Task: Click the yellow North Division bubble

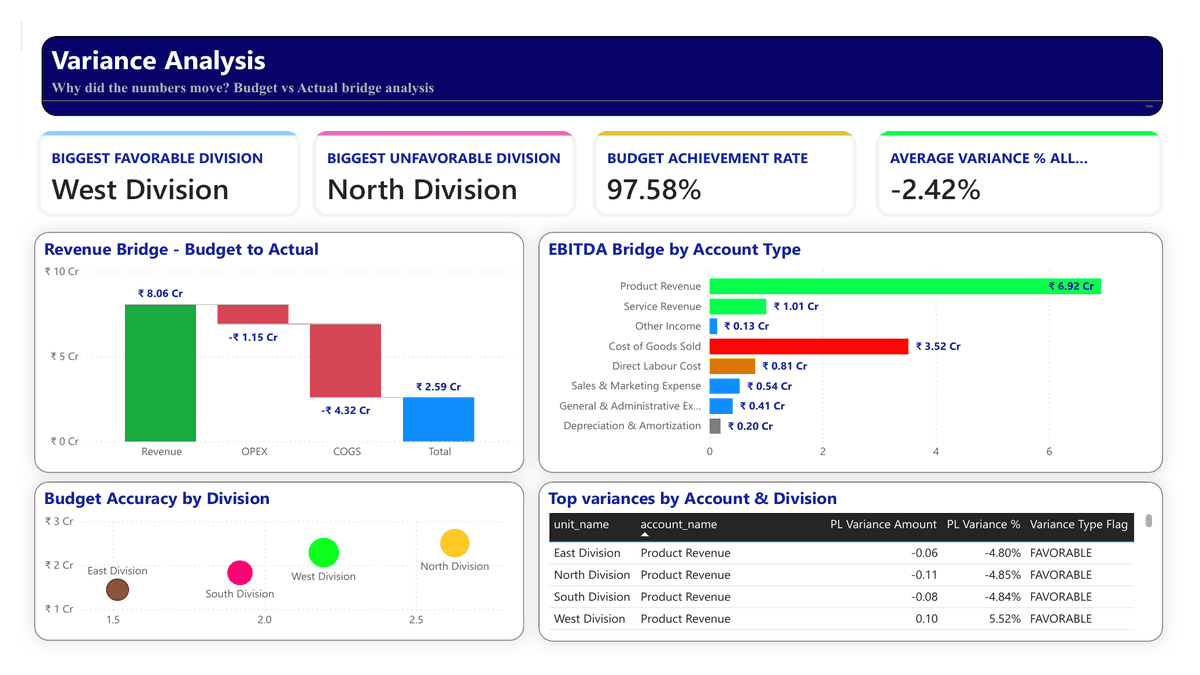Action: 455,543
